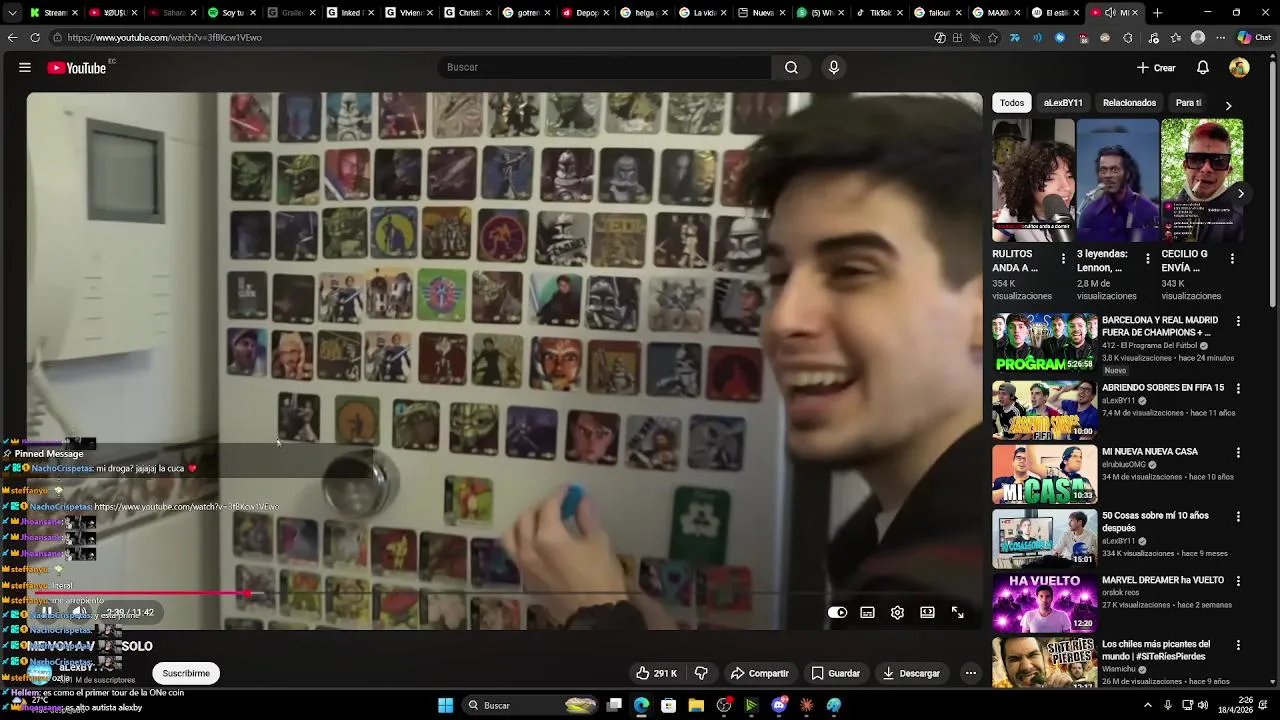Open the browser settings ellipsis menu

tap(1220, 37)
